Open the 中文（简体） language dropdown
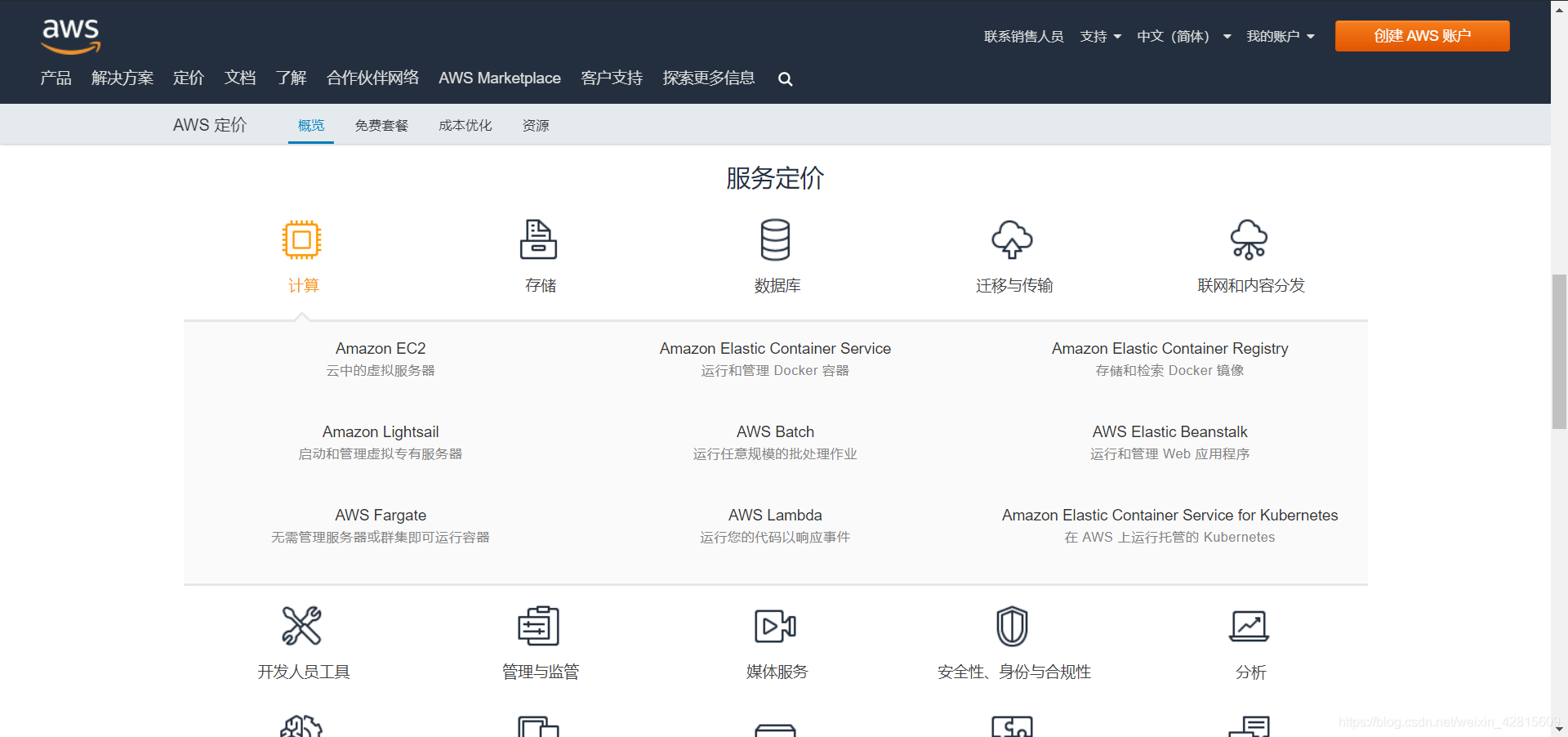 (1183, 36)
